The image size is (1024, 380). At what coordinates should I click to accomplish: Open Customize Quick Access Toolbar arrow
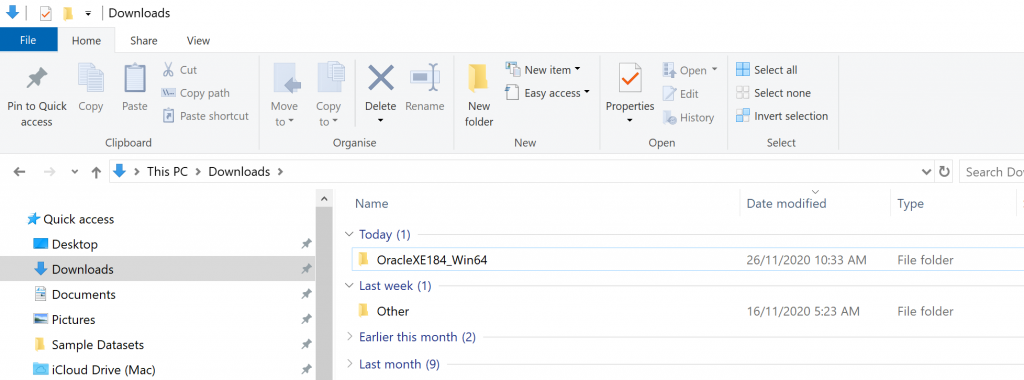88,14
